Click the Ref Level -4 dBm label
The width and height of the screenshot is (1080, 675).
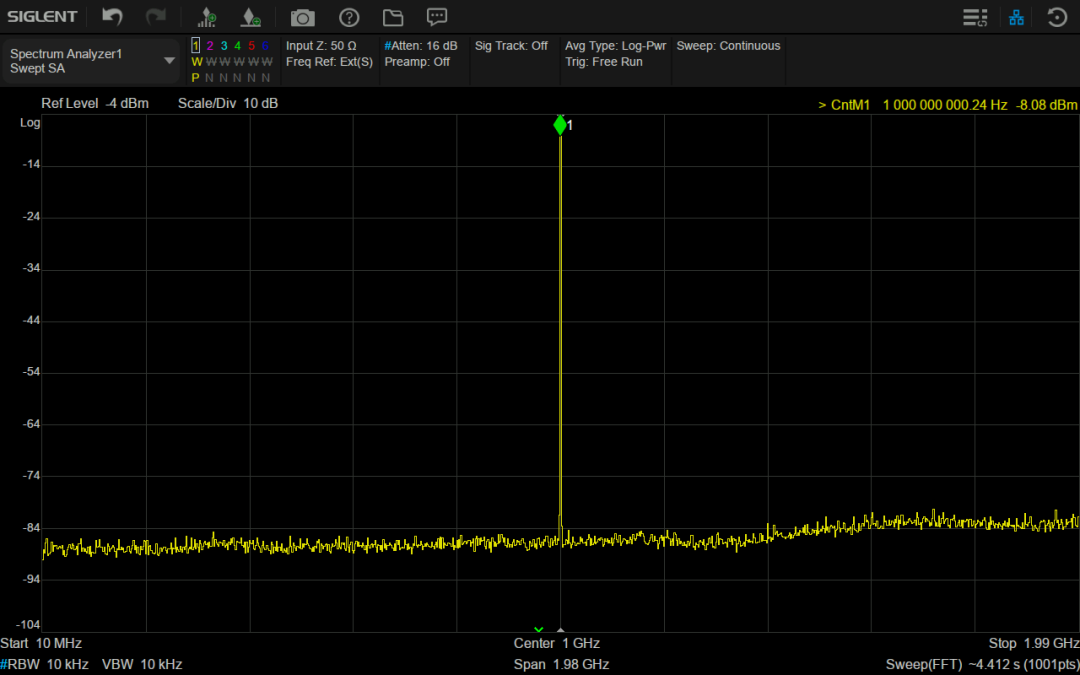[95, 104]
